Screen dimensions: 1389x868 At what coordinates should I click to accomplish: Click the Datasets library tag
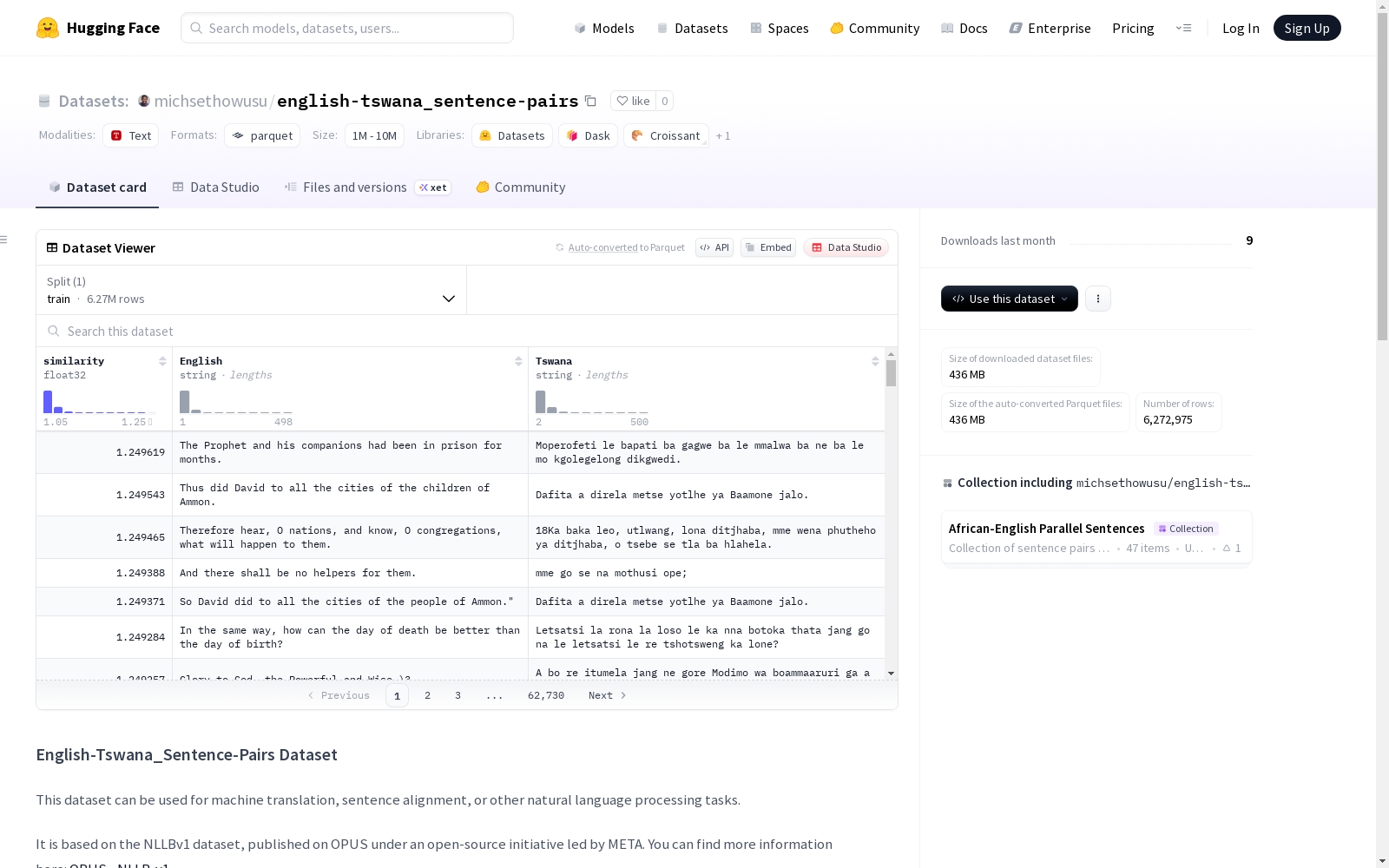tap(512, 135)
